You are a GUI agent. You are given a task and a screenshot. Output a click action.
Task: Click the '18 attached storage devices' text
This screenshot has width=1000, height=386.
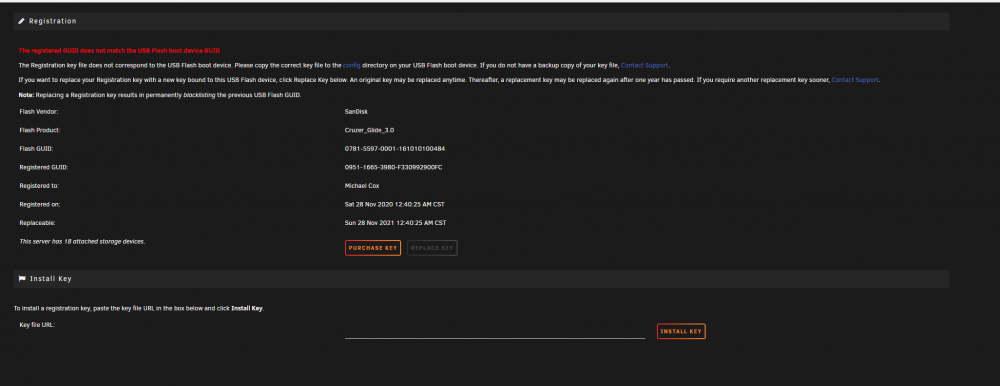coord(82,241)
